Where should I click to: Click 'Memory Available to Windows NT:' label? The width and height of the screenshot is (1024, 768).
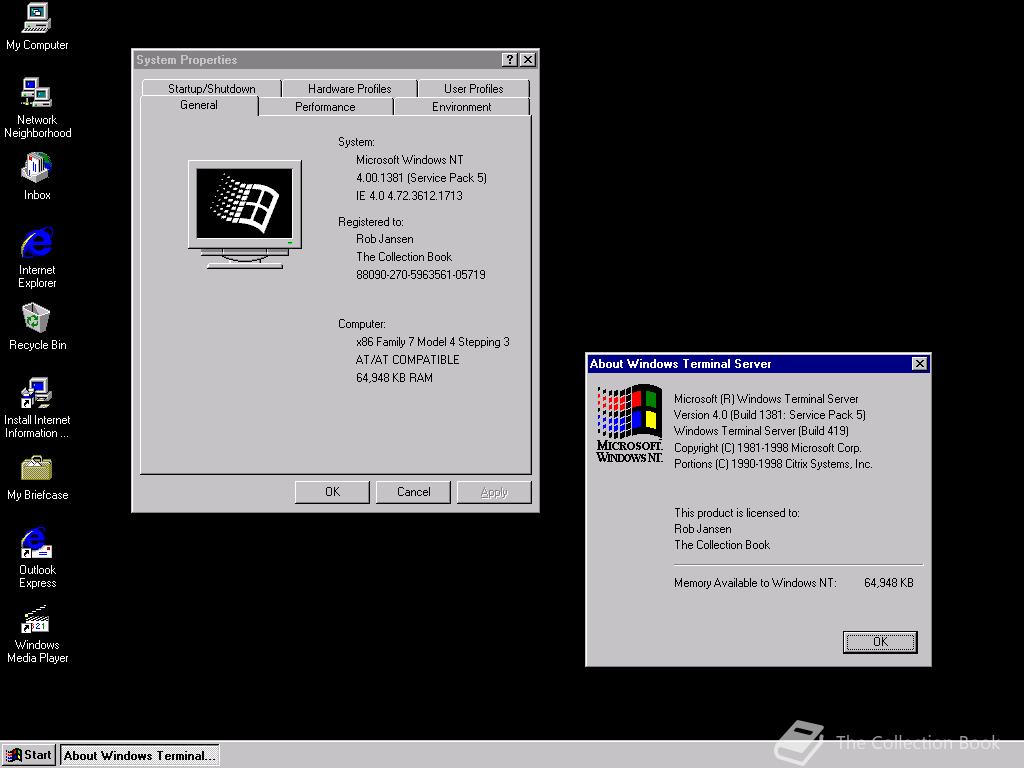755,583
